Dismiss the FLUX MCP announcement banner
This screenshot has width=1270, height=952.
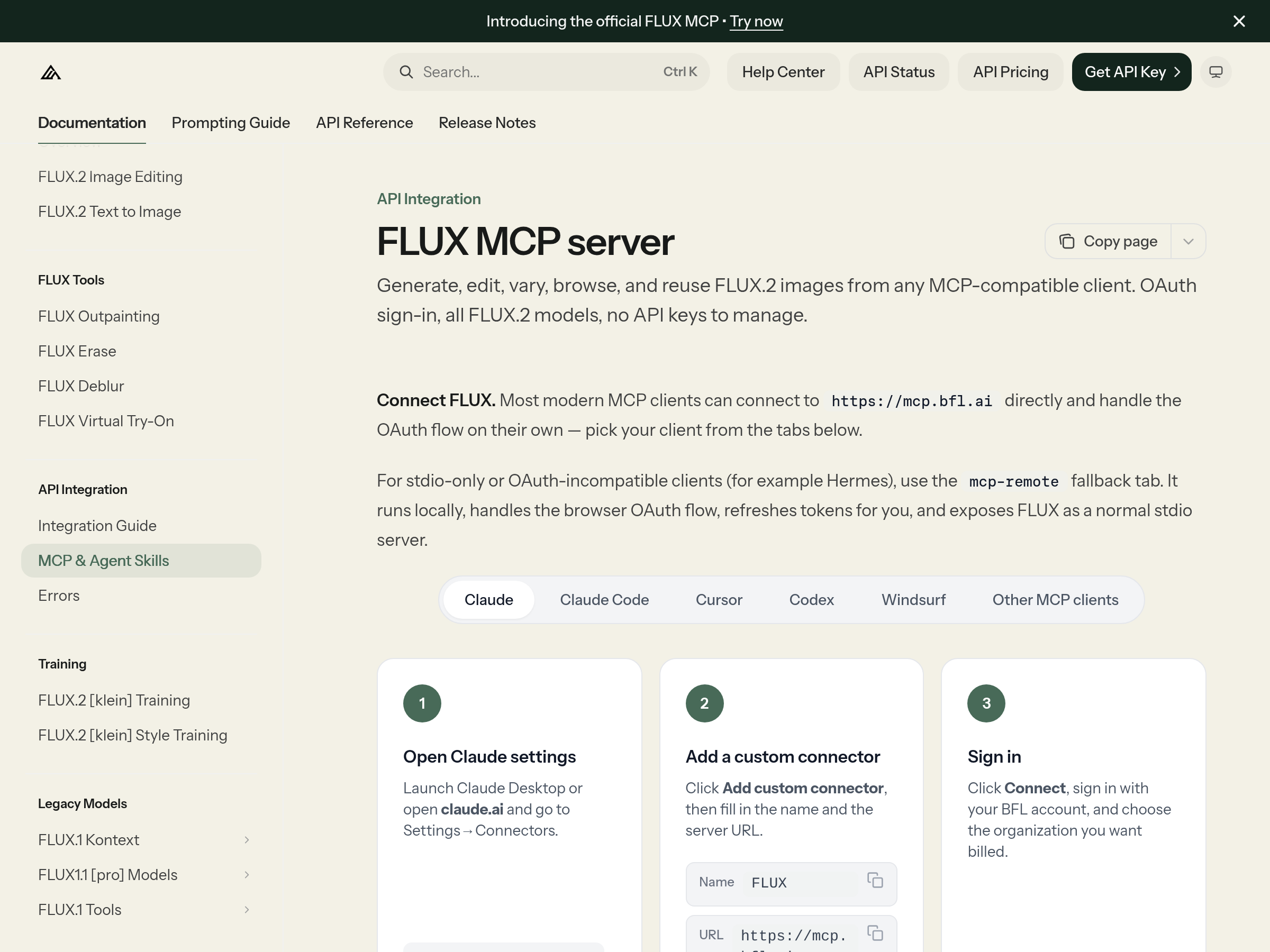[1239, 21]
